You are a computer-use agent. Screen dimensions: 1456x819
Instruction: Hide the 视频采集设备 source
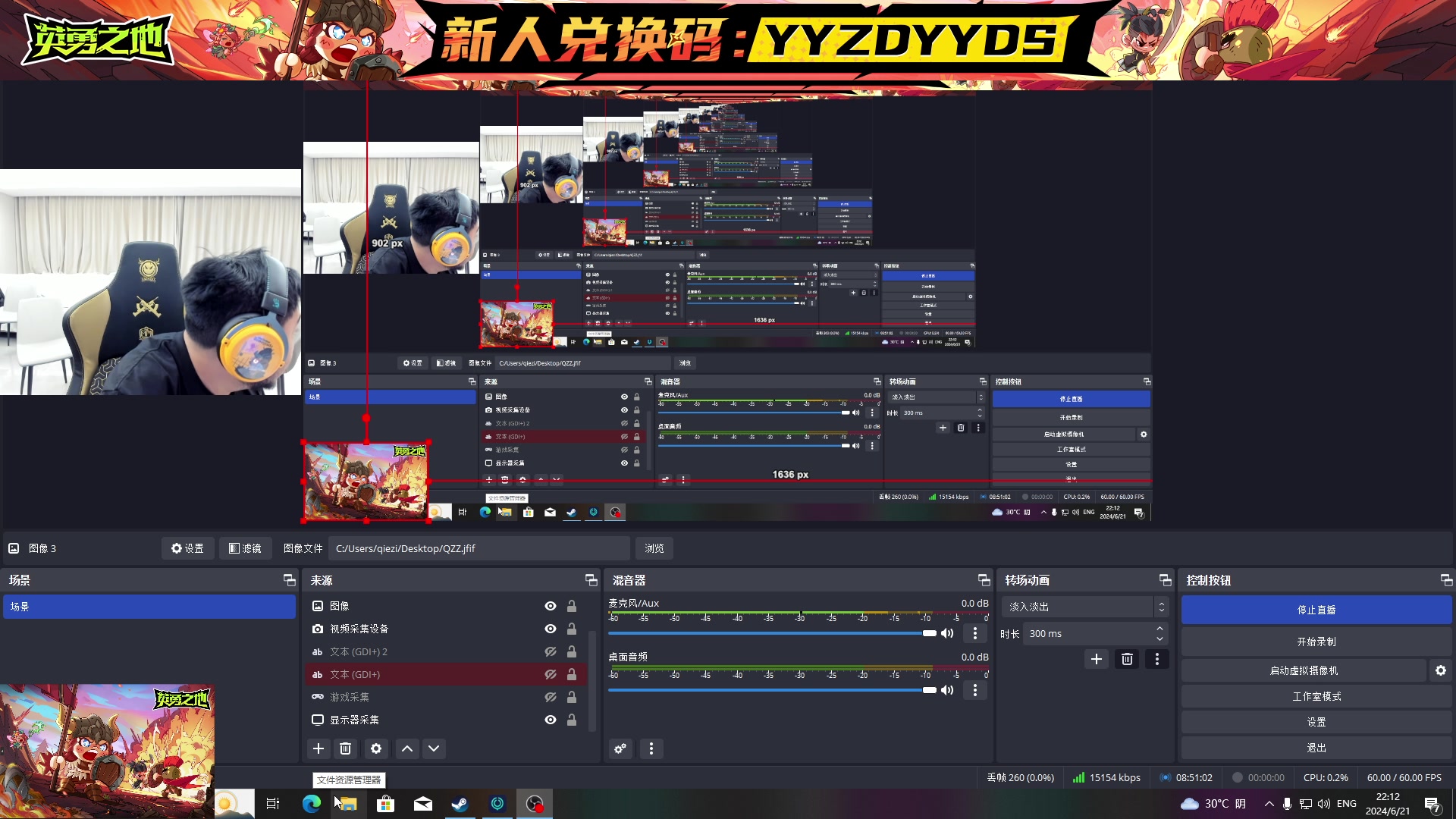click(x=551, y=629)
